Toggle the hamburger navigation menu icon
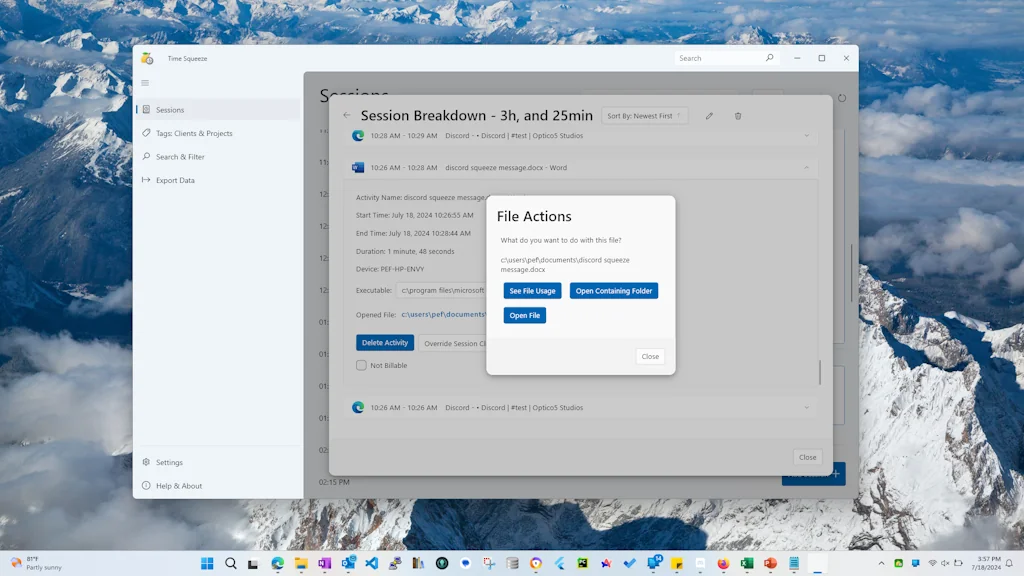Viewport: 1024px width, 576px height. (145, 83)
